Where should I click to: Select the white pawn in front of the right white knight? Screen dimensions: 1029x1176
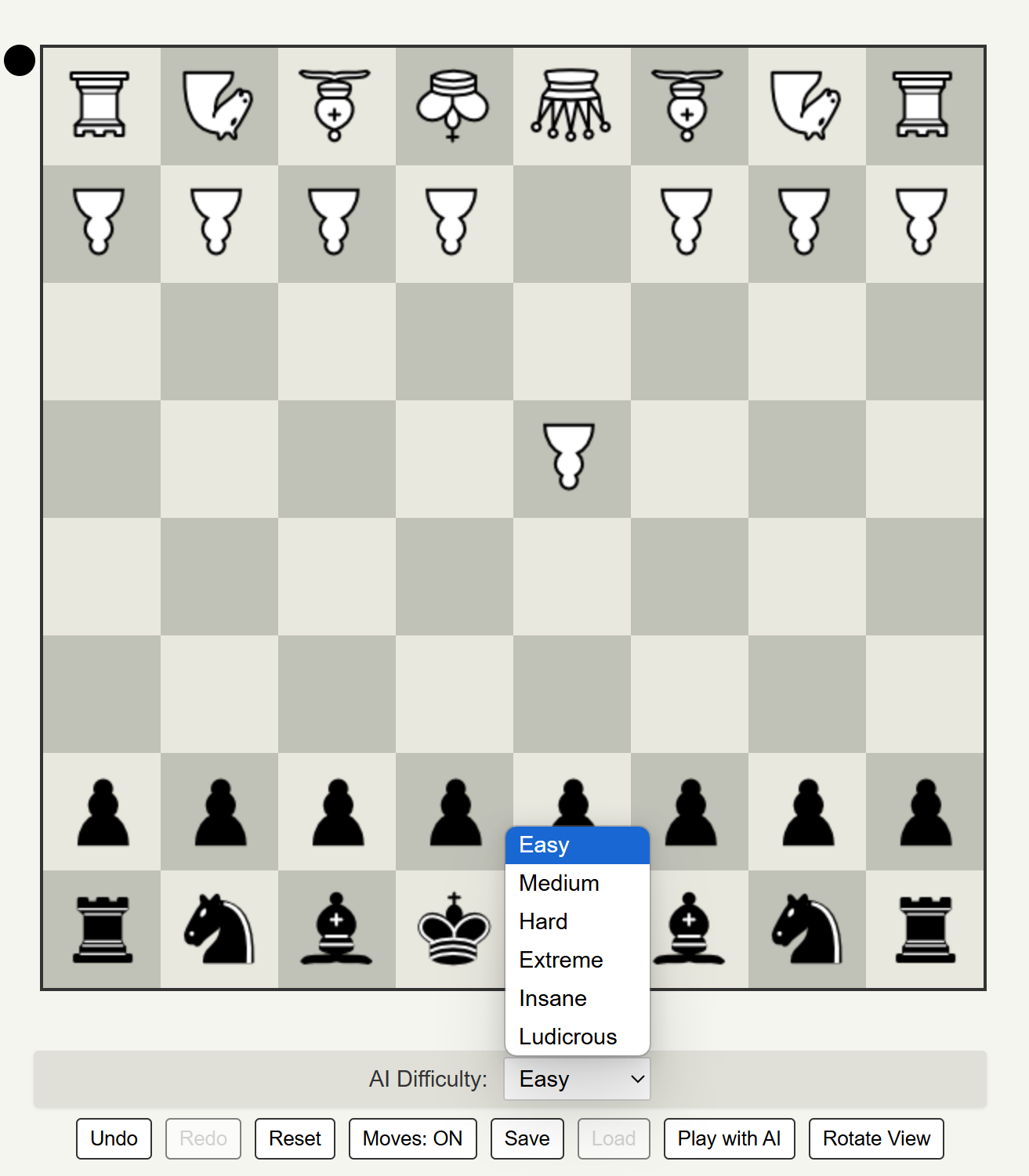tap(805, 222)
